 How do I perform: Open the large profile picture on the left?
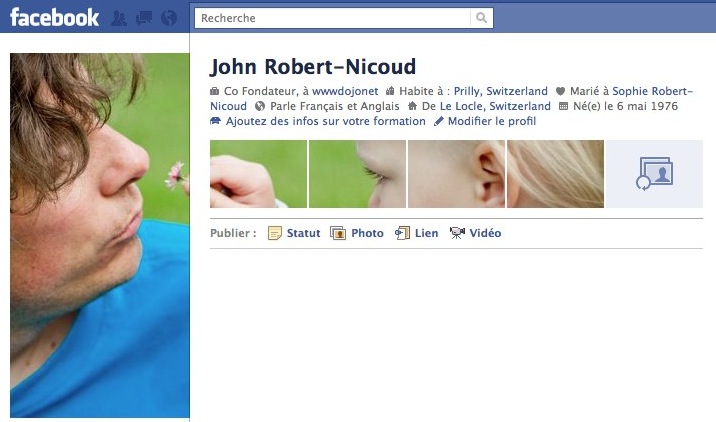pos(99,235)
